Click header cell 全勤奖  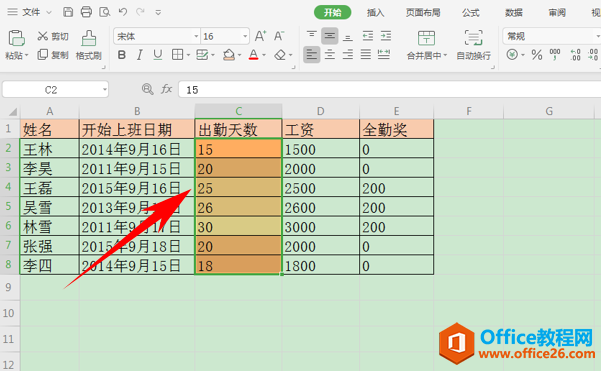pos(397,129)
